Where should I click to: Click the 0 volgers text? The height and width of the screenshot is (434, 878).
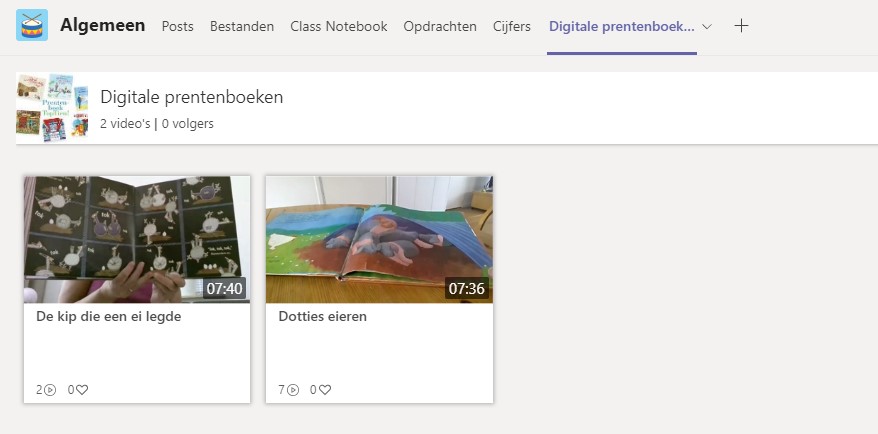click(x=188, y=124)
